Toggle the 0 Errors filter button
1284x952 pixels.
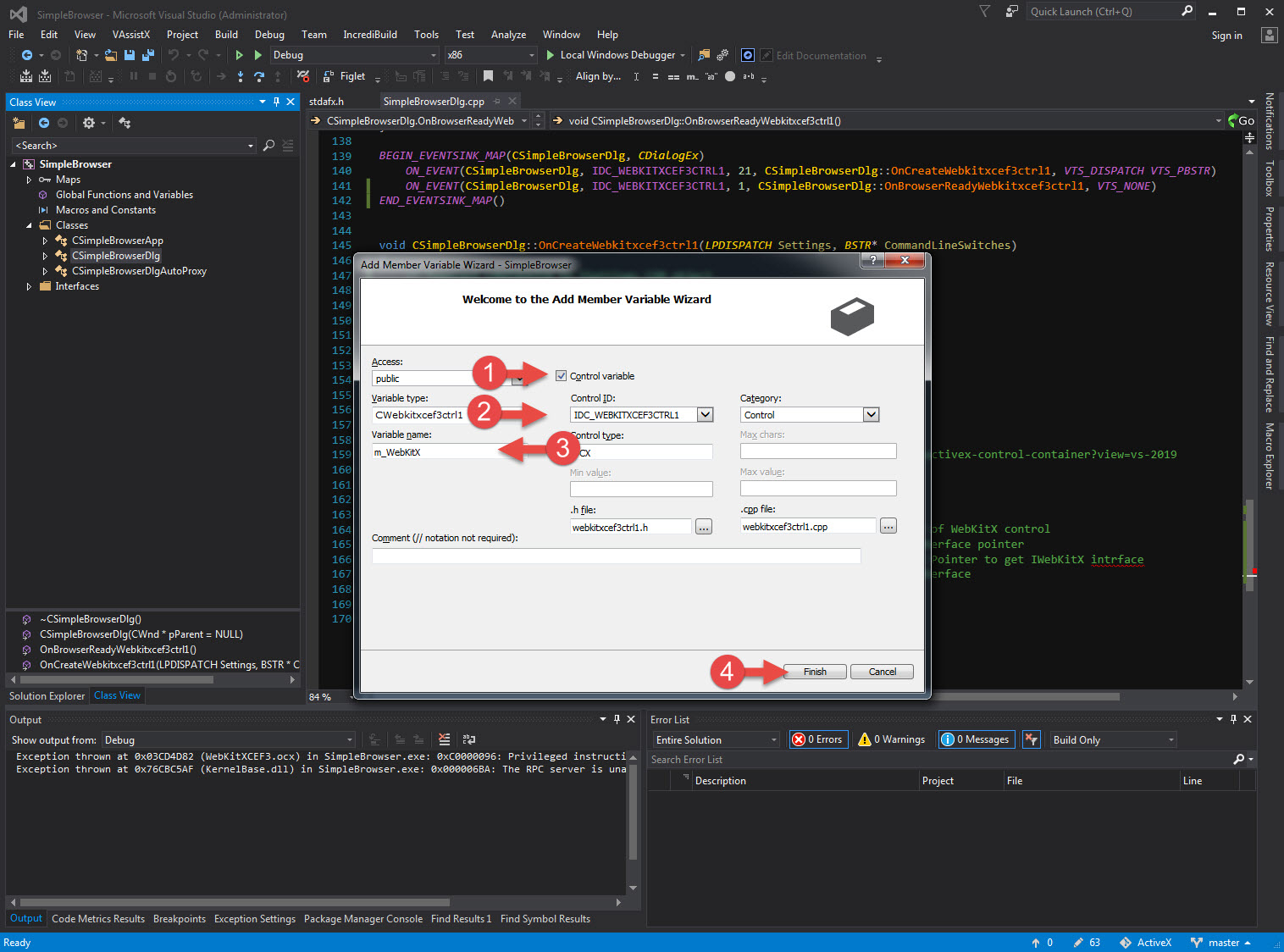pyautogui.click(x=817, y=739)
